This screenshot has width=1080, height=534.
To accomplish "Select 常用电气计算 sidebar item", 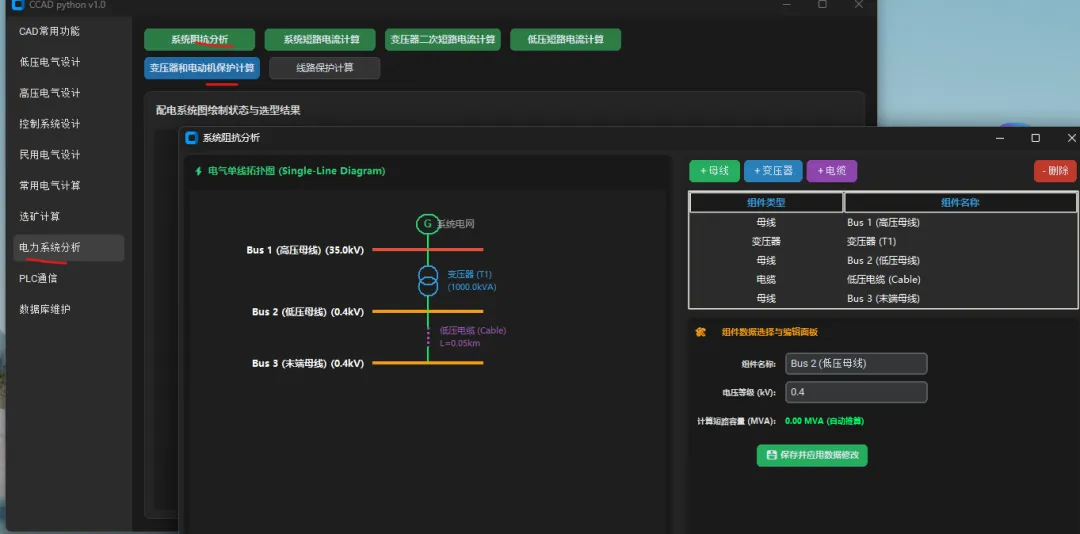I will pos(50,185).
